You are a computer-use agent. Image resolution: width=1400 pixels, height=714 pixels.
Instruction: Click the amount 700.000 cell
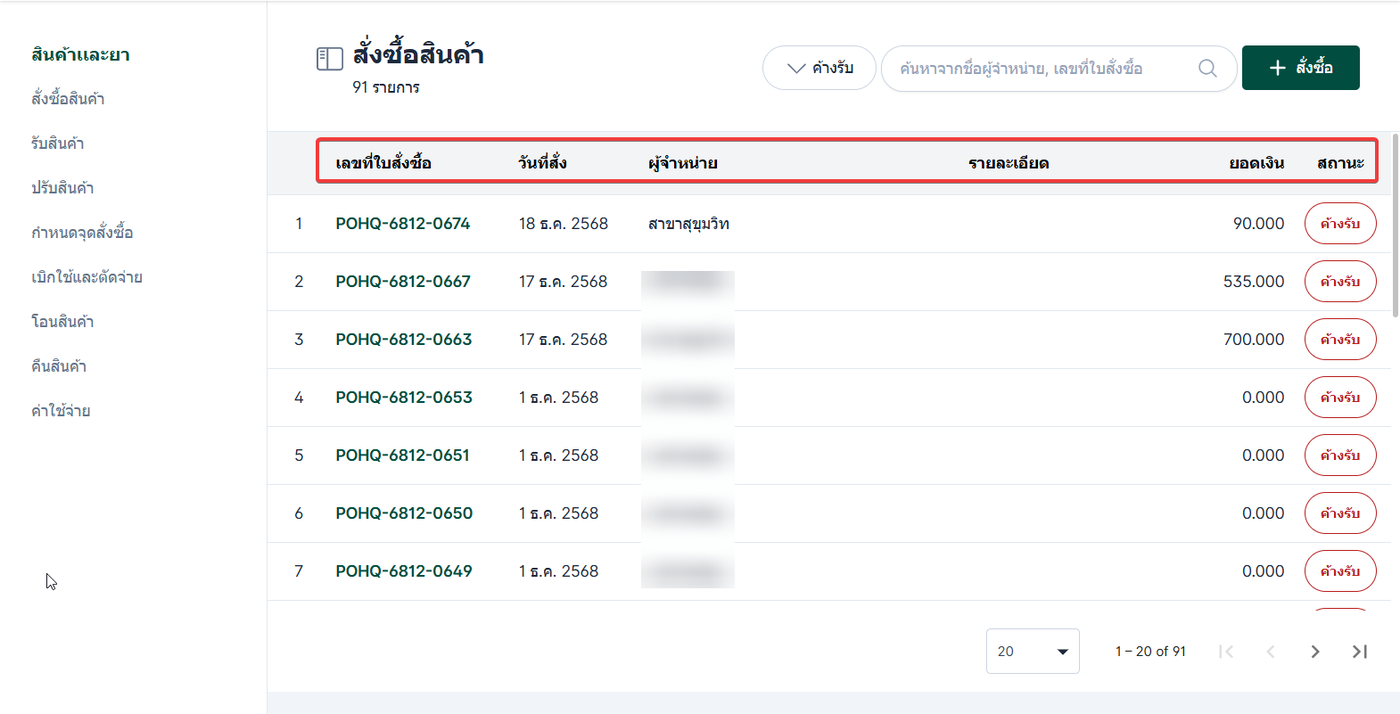point(1254,339)
